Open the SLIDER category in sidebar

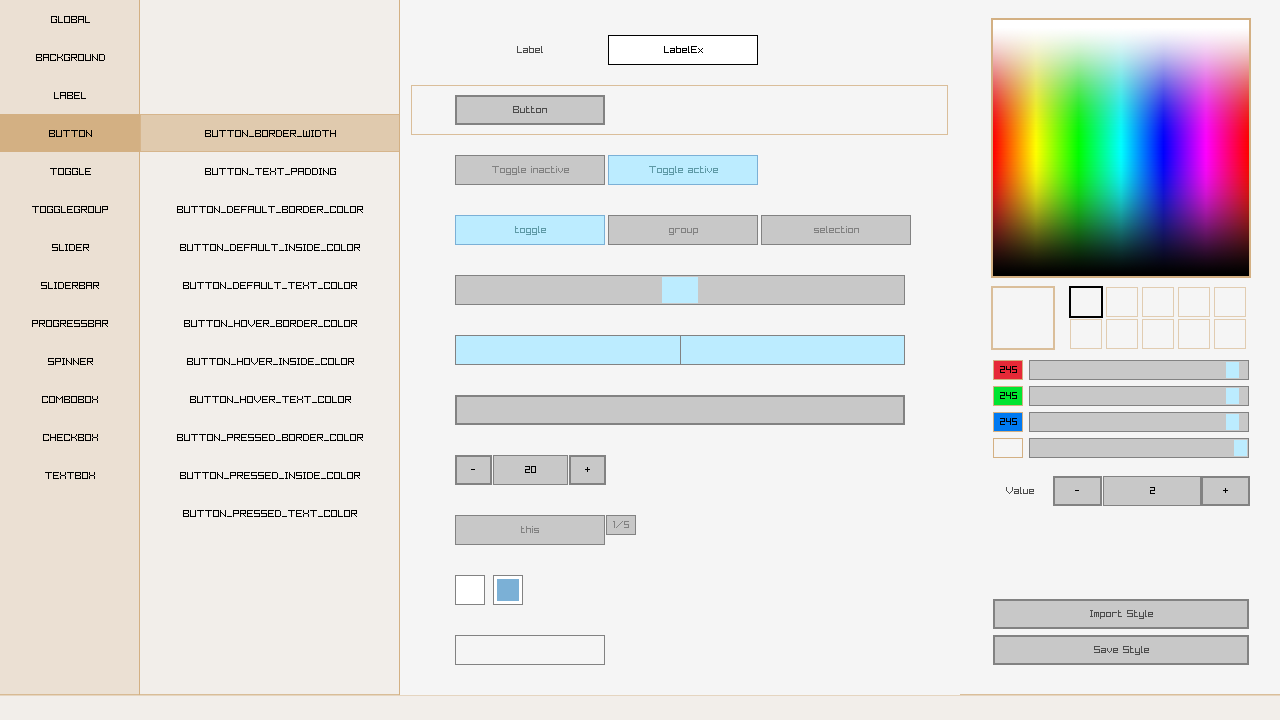[x=70, y=248]
